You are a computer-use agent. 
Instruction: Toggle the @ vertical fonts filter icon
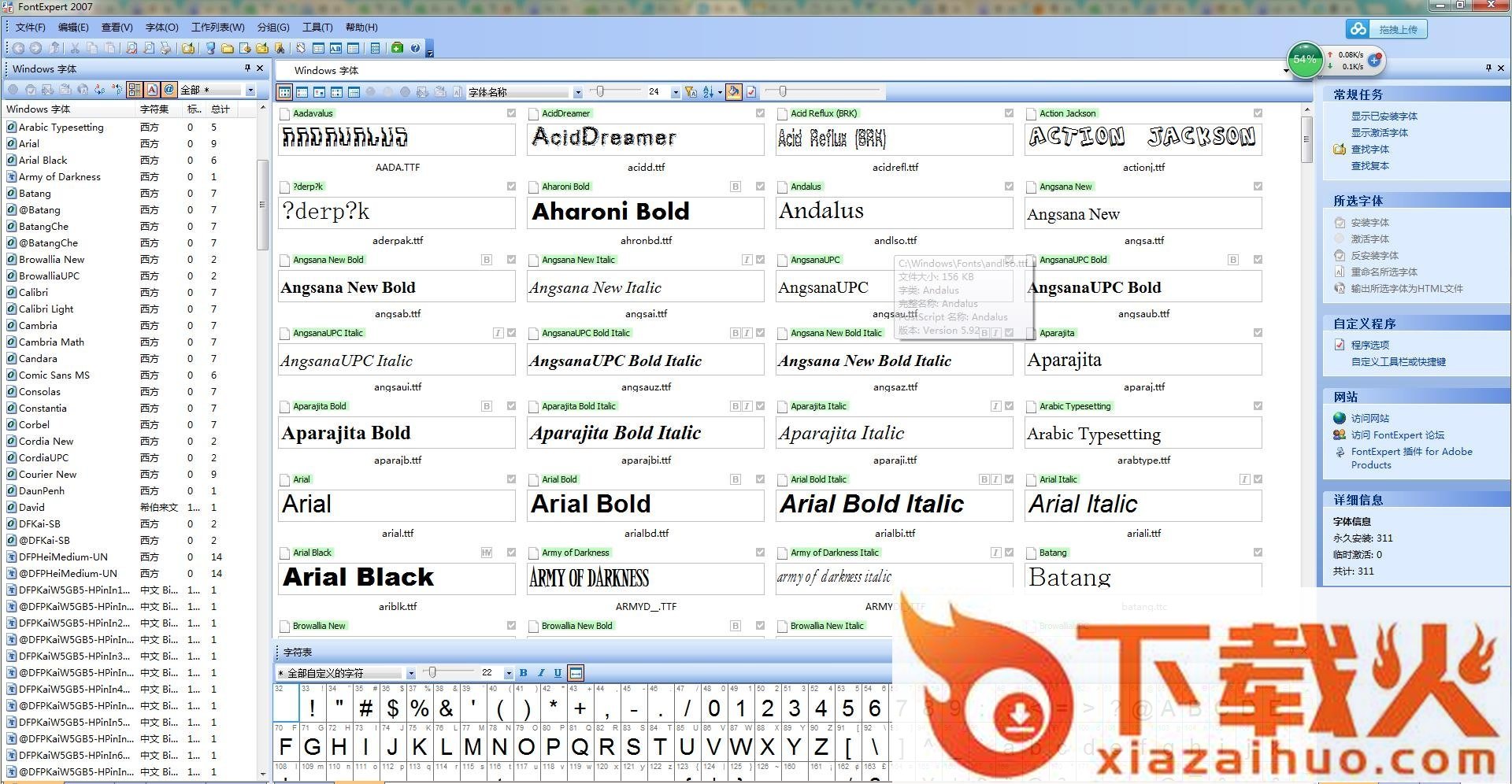point(169,90)
